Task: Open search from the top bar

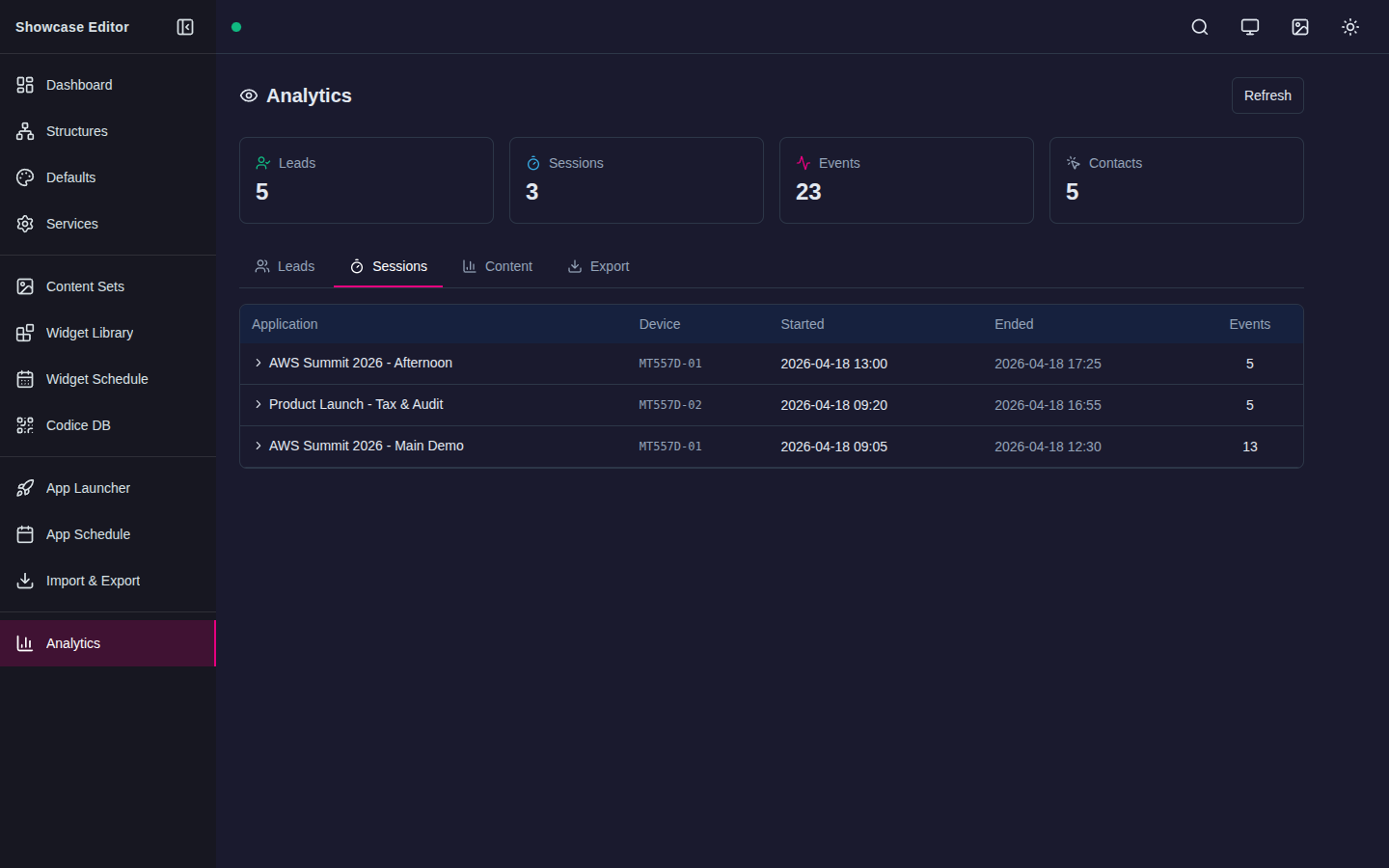Action: click(x=1200, y=27)
